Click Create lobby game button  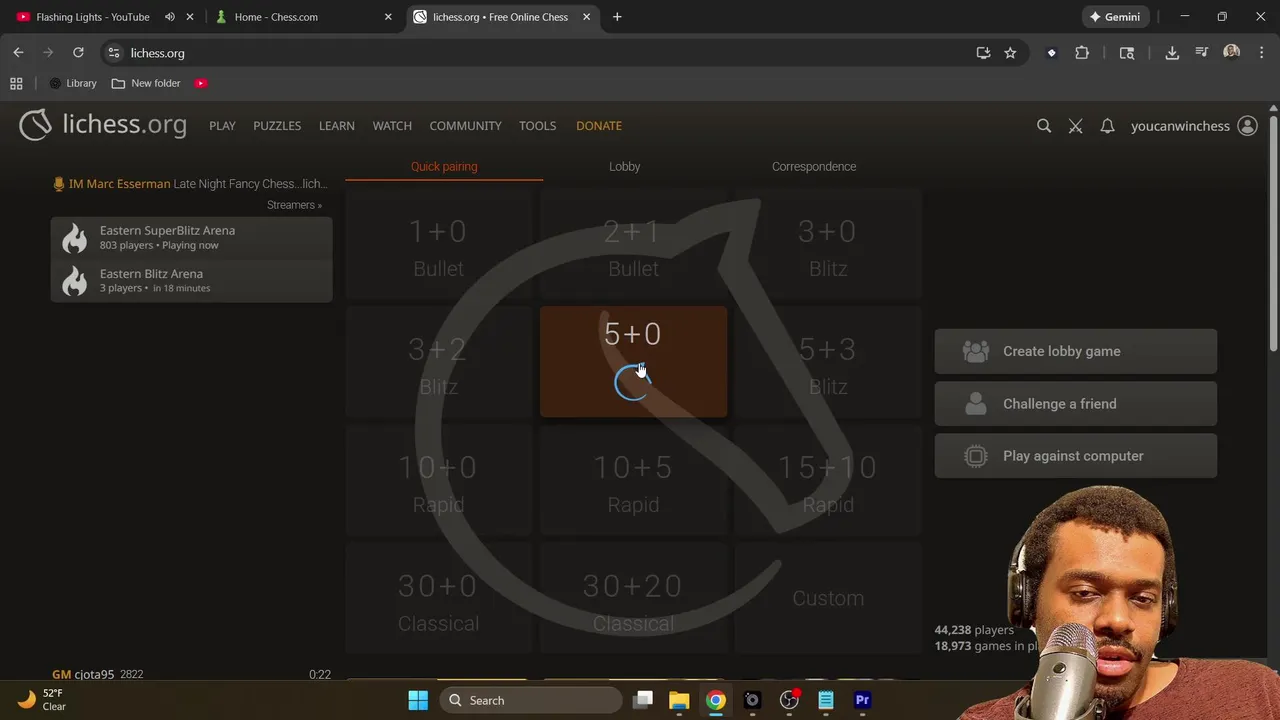[x=1076, y=351]
